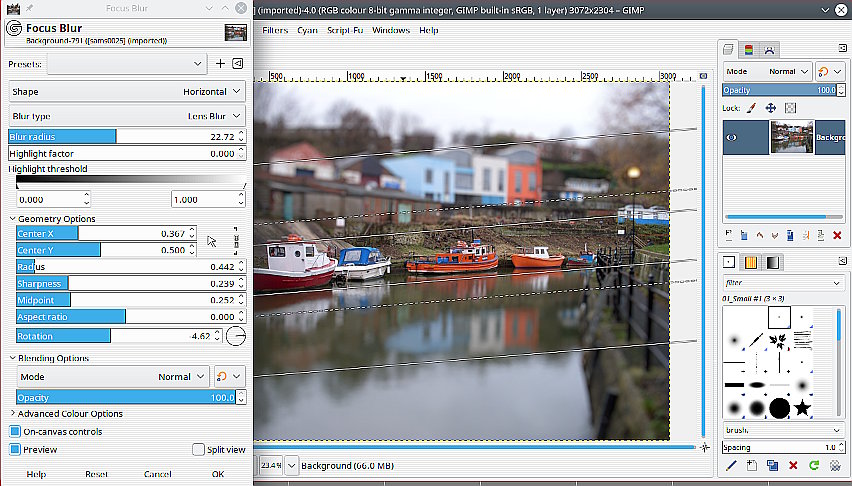Select the black star brush thumbnail
This screenshot has width=852, height=486.
[x=801, y=408]
